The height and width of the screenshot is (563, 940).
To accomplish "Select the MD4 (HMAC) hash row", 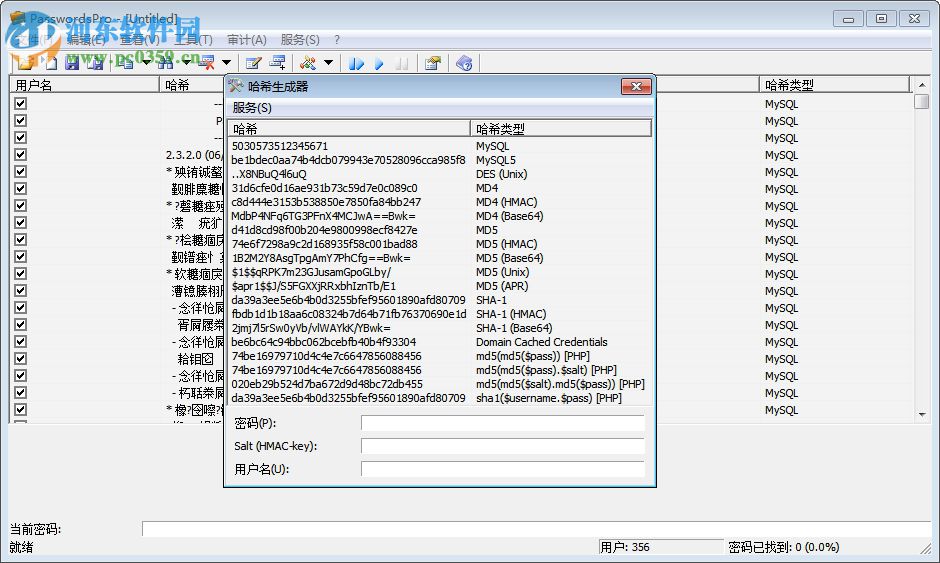I will pos(439,202).
